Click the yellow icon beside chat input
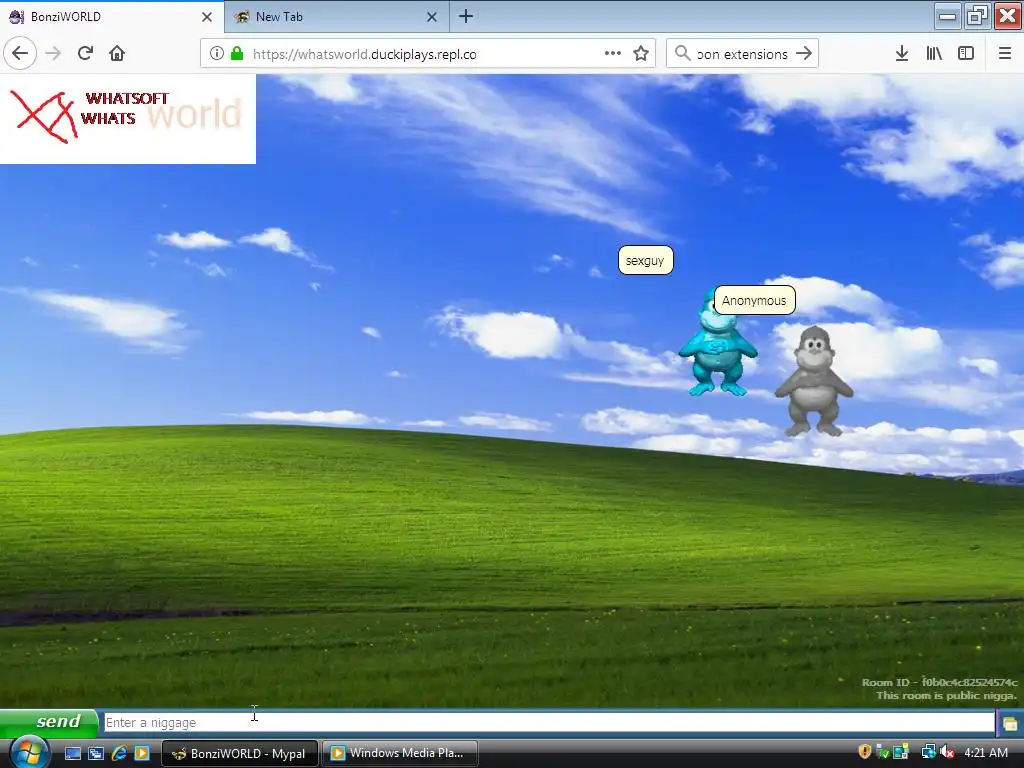Screen dimensions: 1024x768 pyautogui.click(x=1010, y=723)
